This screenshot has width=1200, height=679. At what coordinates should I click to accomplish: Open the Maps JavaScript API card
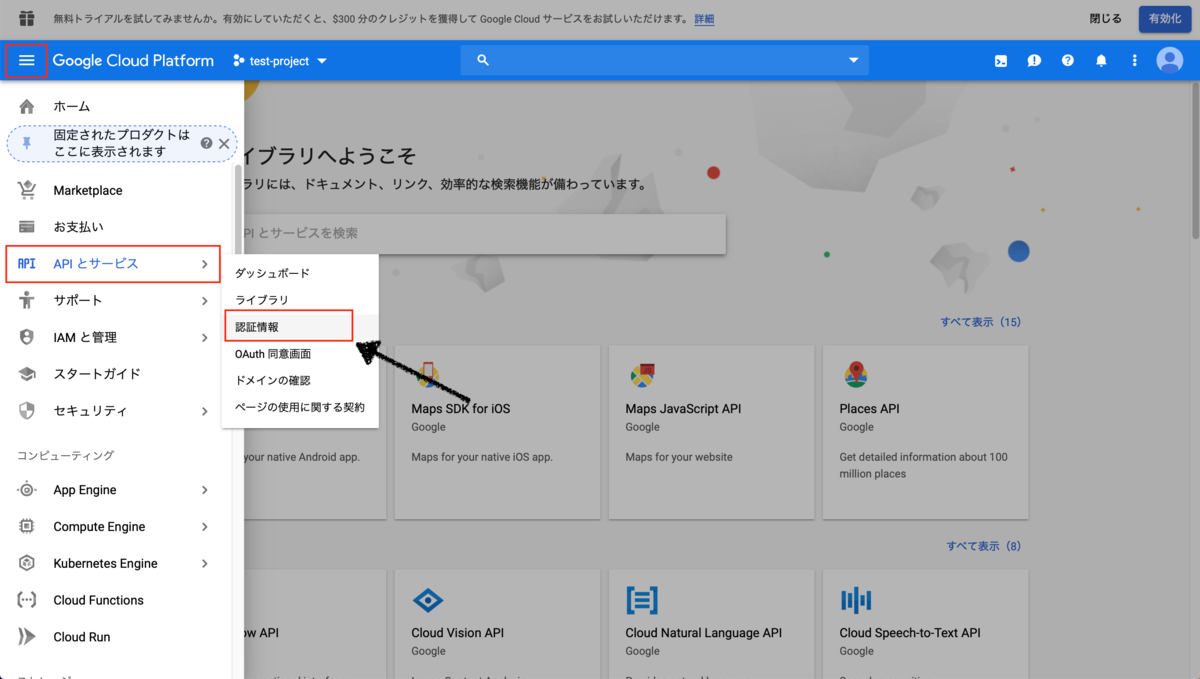(x=711, y=432)
